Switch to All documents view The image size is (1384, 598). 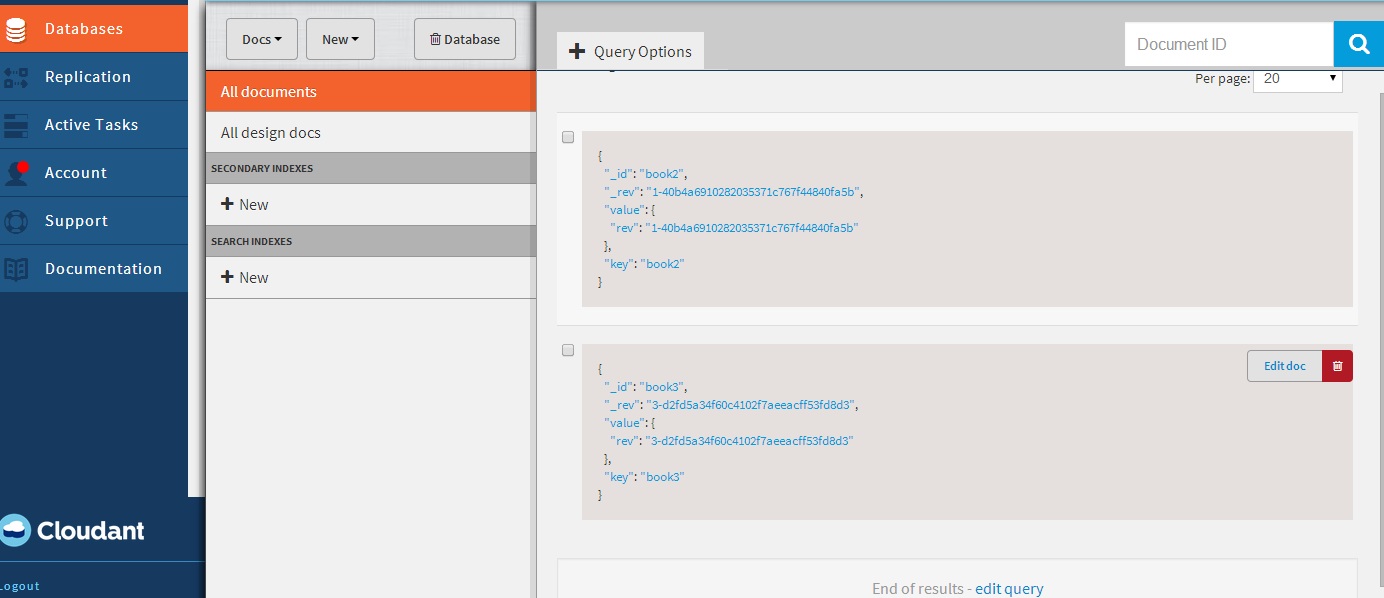(269, 92)
